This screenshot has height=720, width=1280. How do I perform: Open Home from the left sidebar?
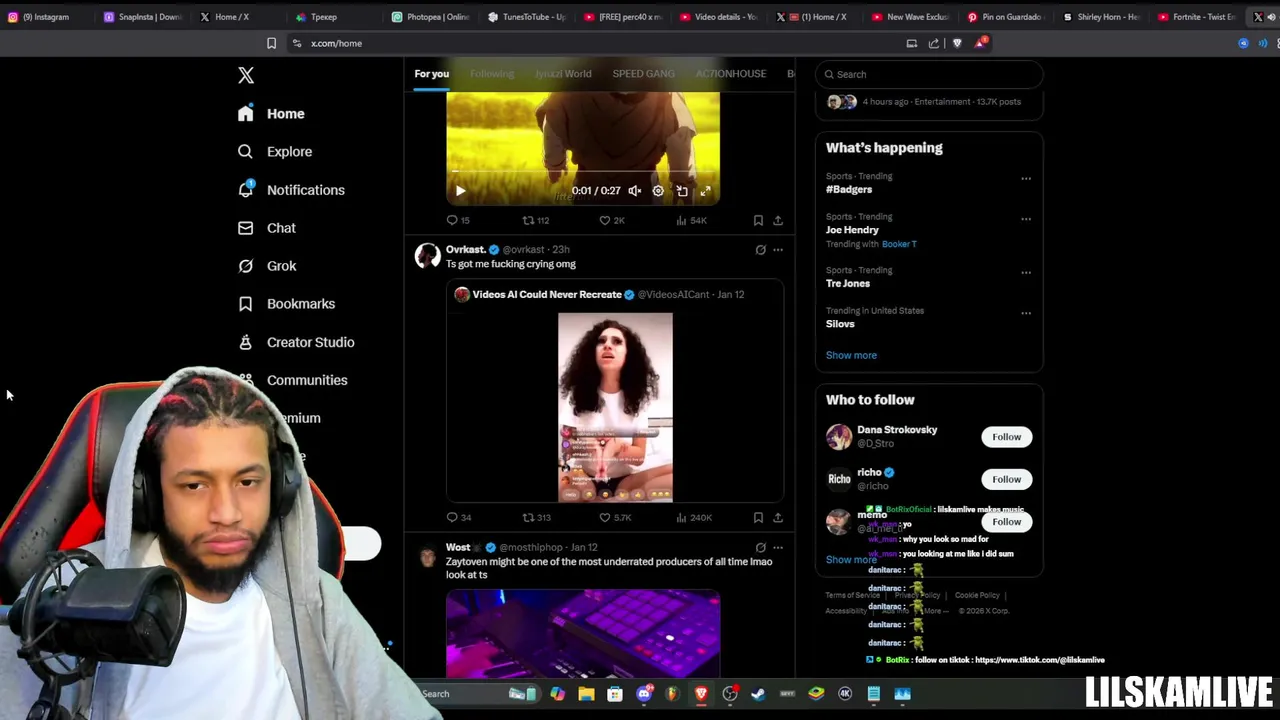271,114
